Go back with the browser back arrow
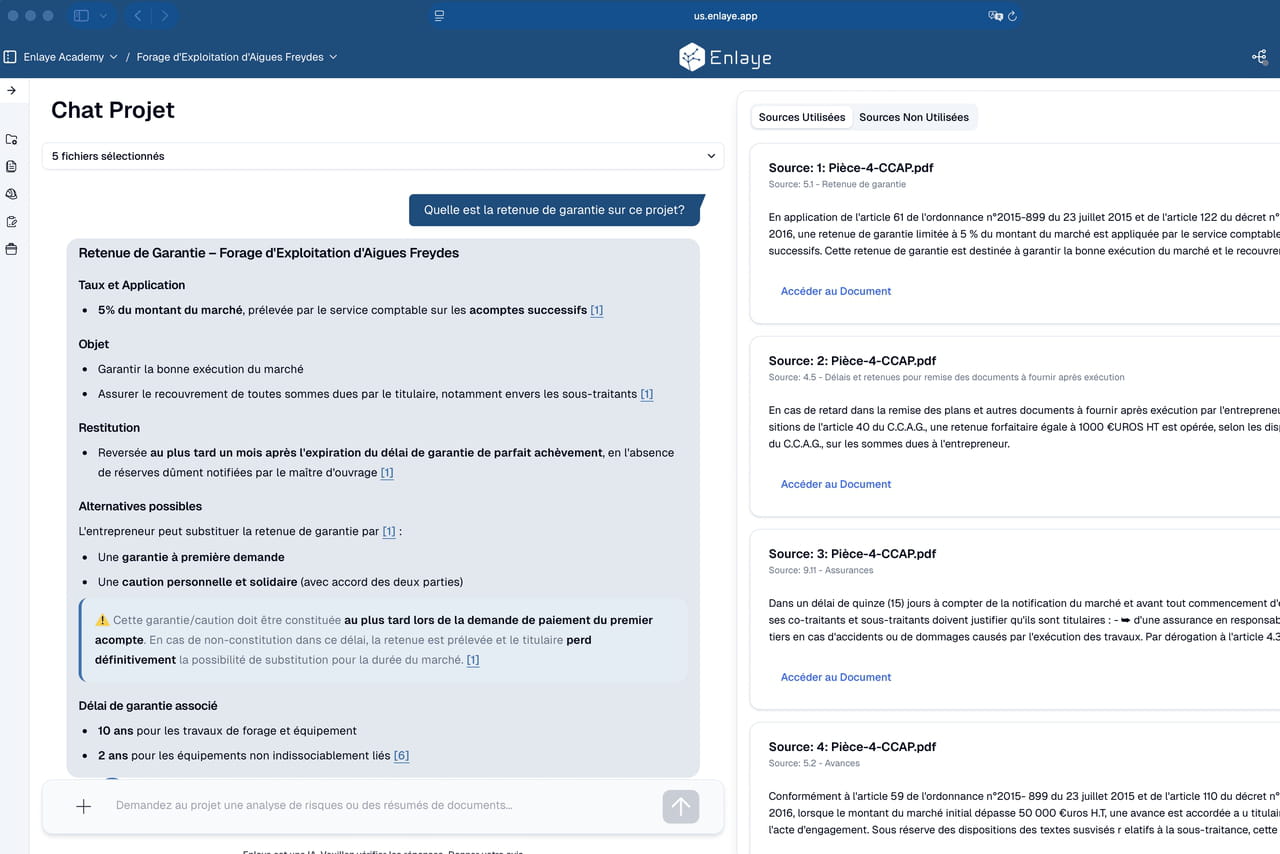This screenshot has width=1280, height=854. coord(138,16)
